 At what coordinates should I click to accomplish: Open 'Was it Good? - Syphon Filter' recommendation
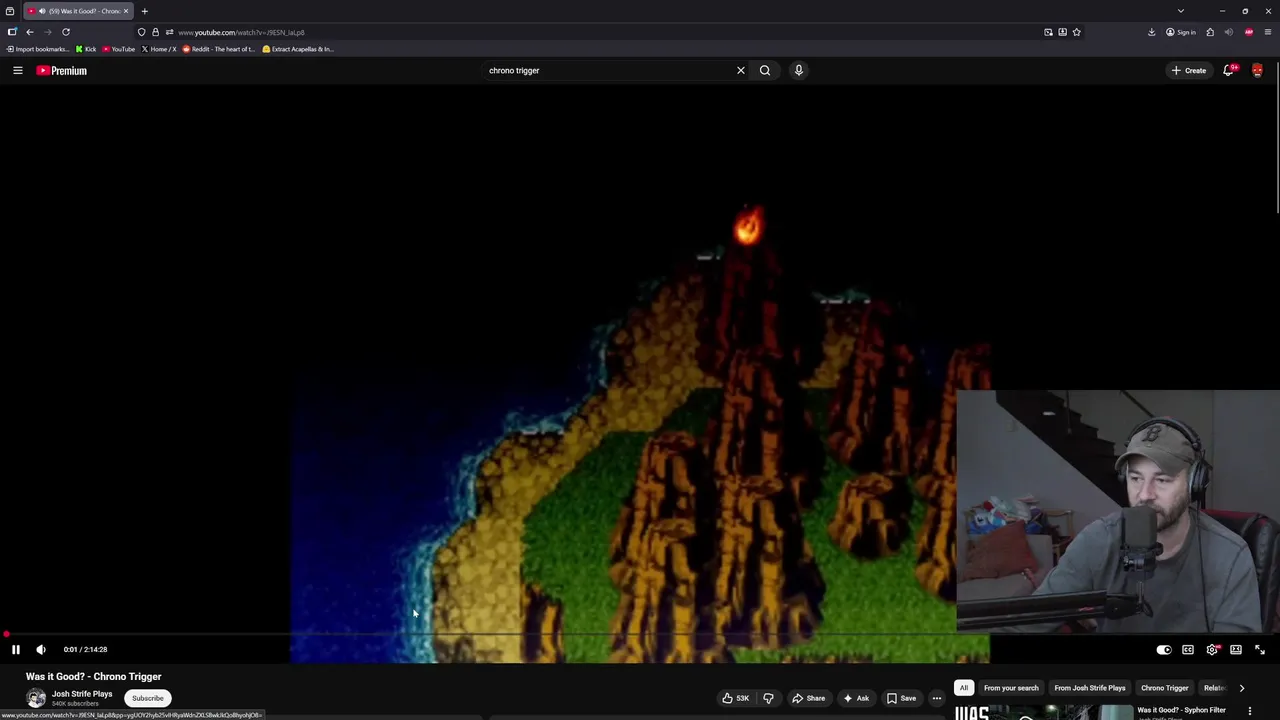pos(1181,710)
